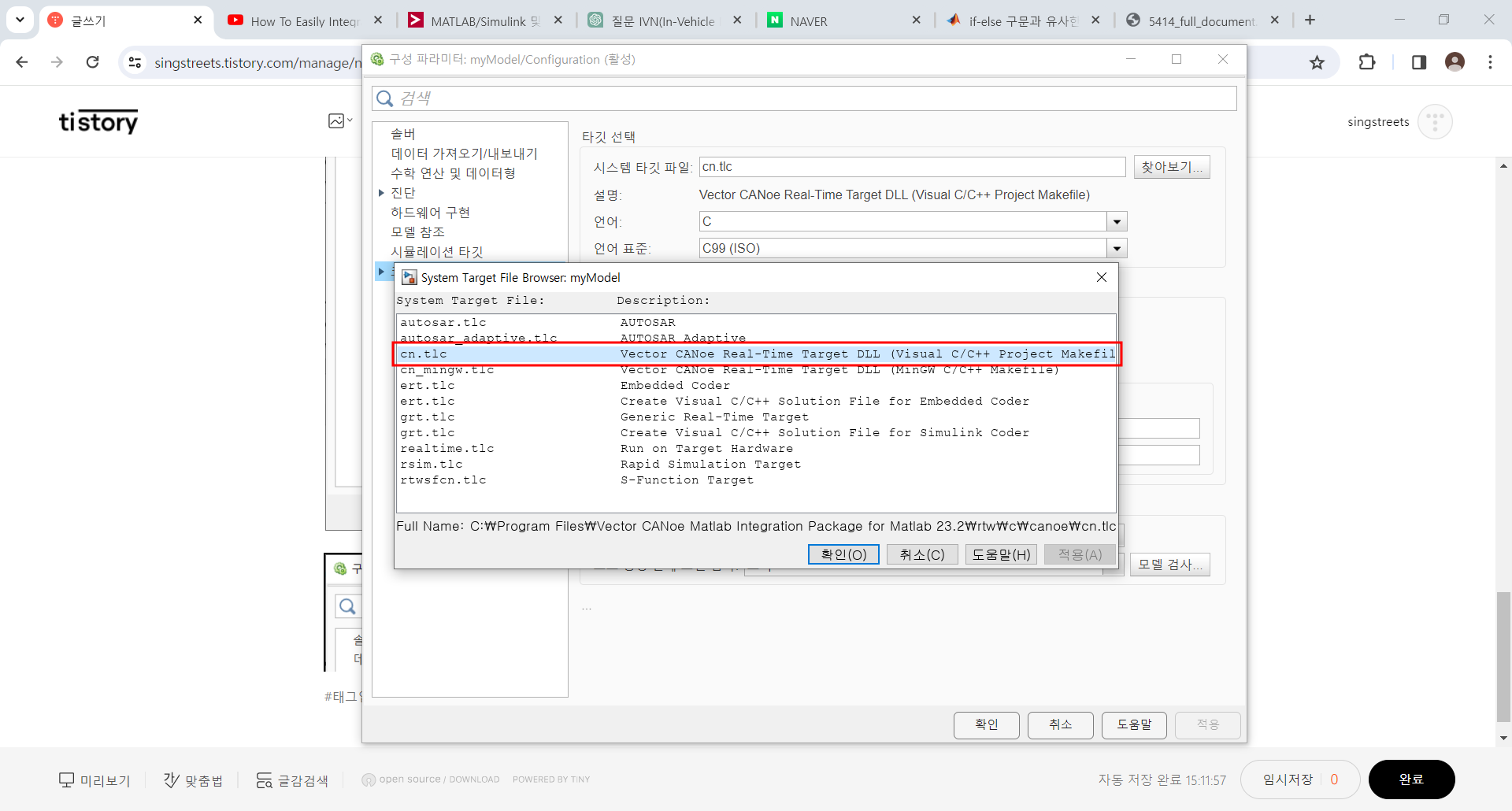Image resolution: width=1512 pixels, height=811 pixels.
Task: Click the tistory logo
Action: click(98, 121)
